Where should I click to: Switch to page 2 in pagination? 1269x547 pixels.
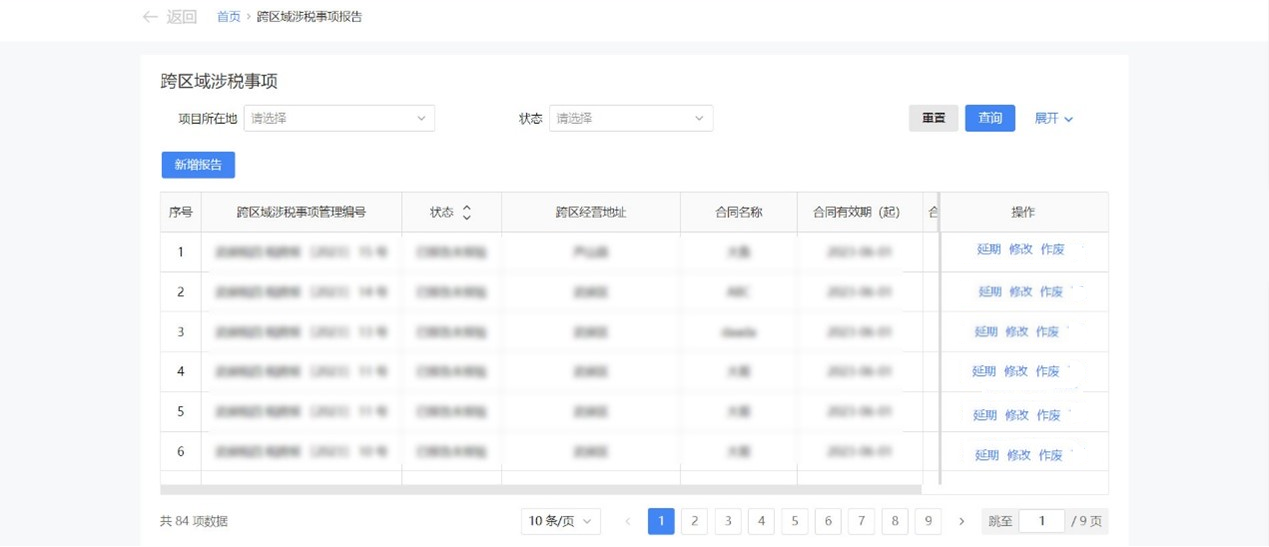(694, 521)
